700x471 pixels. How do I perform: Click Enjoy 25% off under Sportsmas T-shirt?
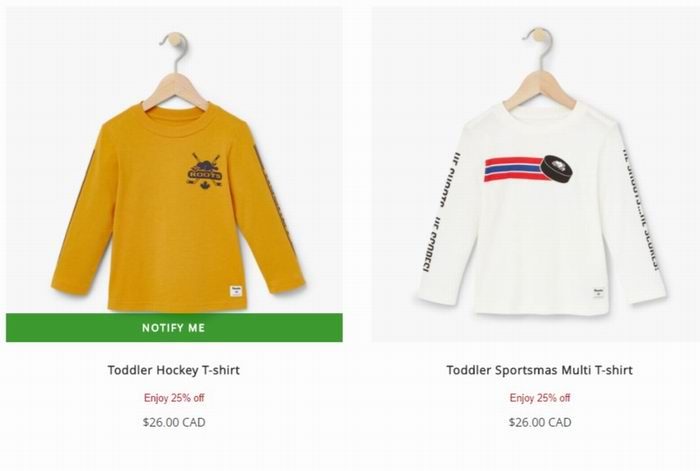point(540,398)
